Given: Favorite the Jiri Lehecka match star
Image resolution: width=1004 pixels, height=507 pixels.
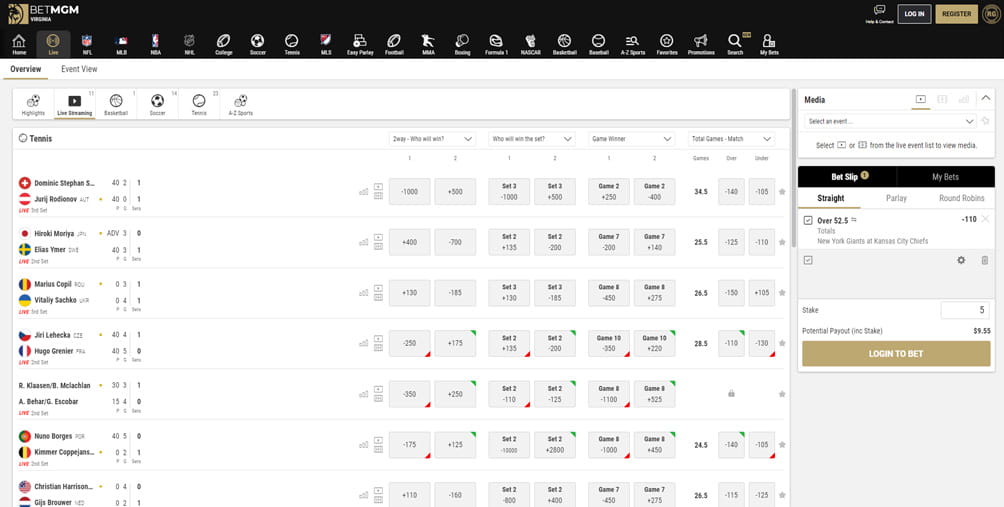Looking at the screenshot, I should pyautogui.click(x=782, y=343).
